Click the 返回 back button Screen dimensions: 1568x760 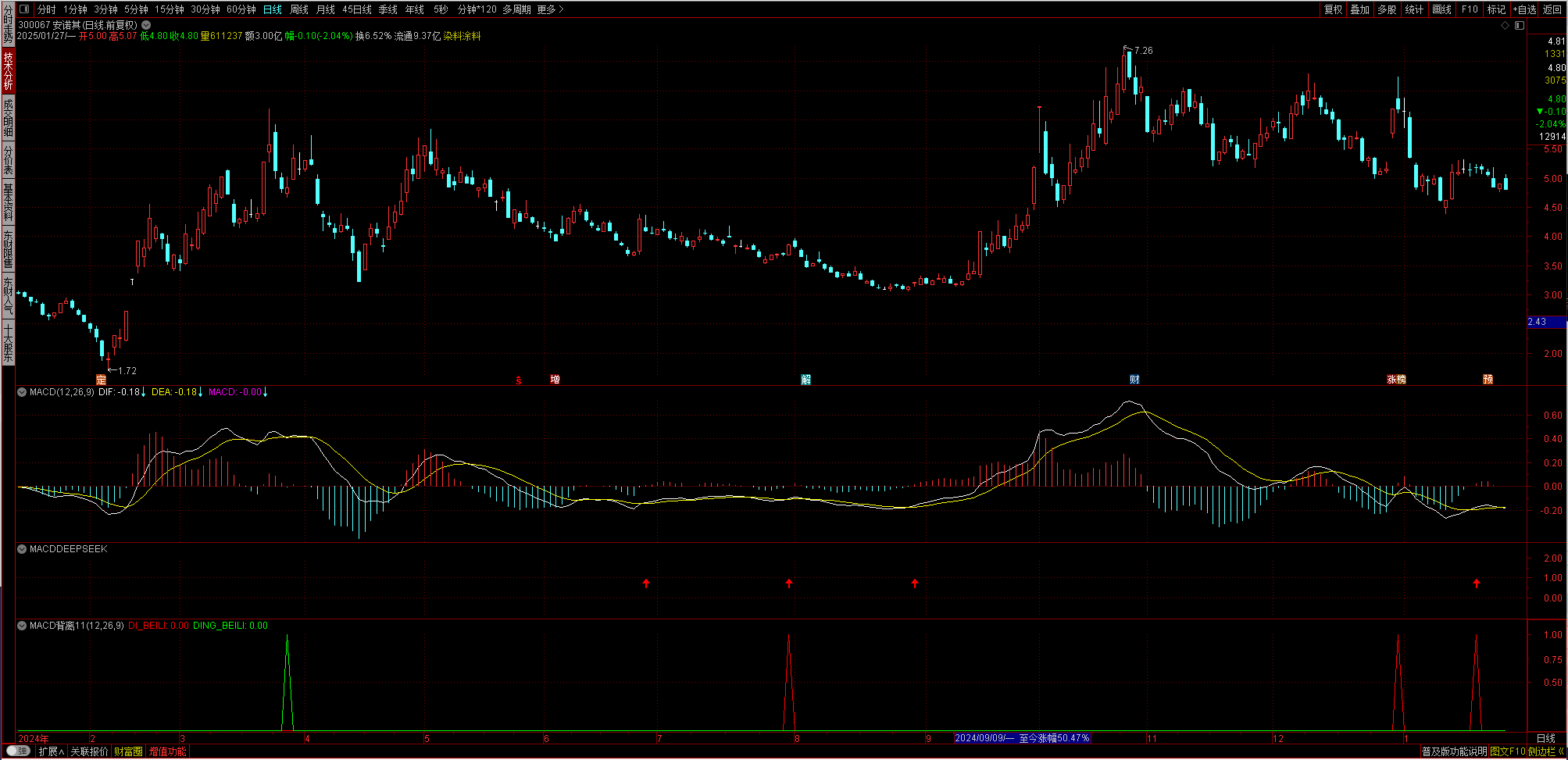tap(1552, 9)
